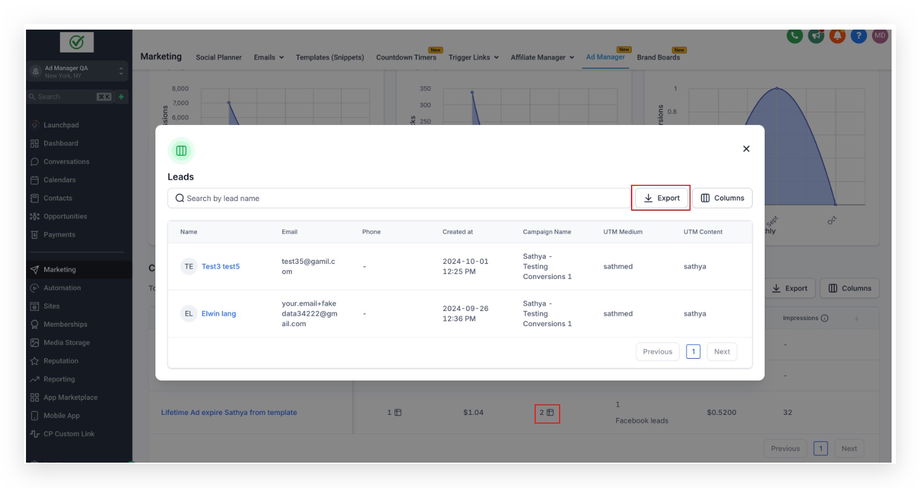Close the Leads dialog
920x488 pixels.
[746, 149]
